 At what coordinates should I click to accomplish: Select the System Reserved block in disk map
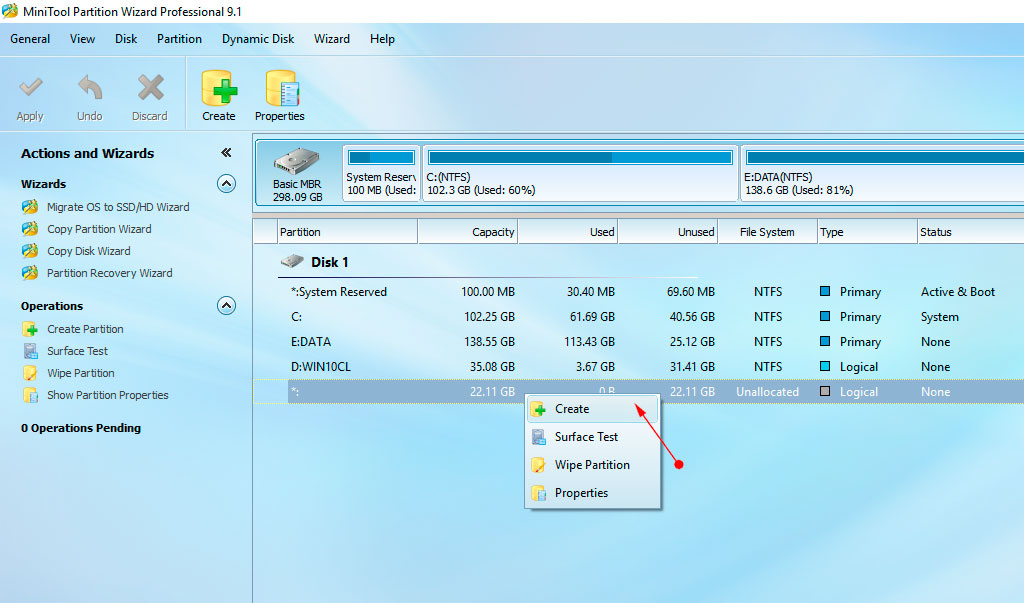[x=381, y=173]
